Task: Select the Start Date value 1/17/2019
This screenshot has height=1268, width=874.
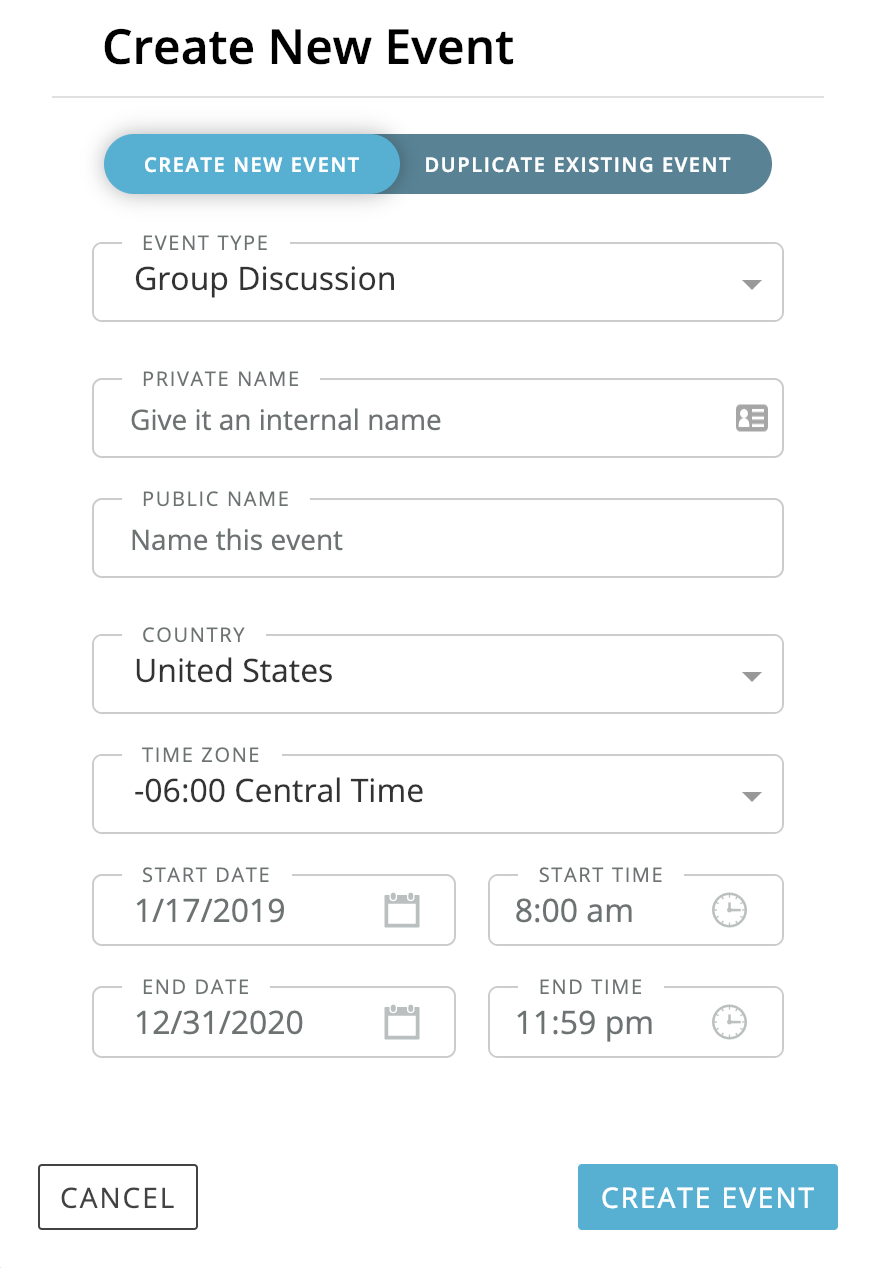Action: tap(210, 911)
